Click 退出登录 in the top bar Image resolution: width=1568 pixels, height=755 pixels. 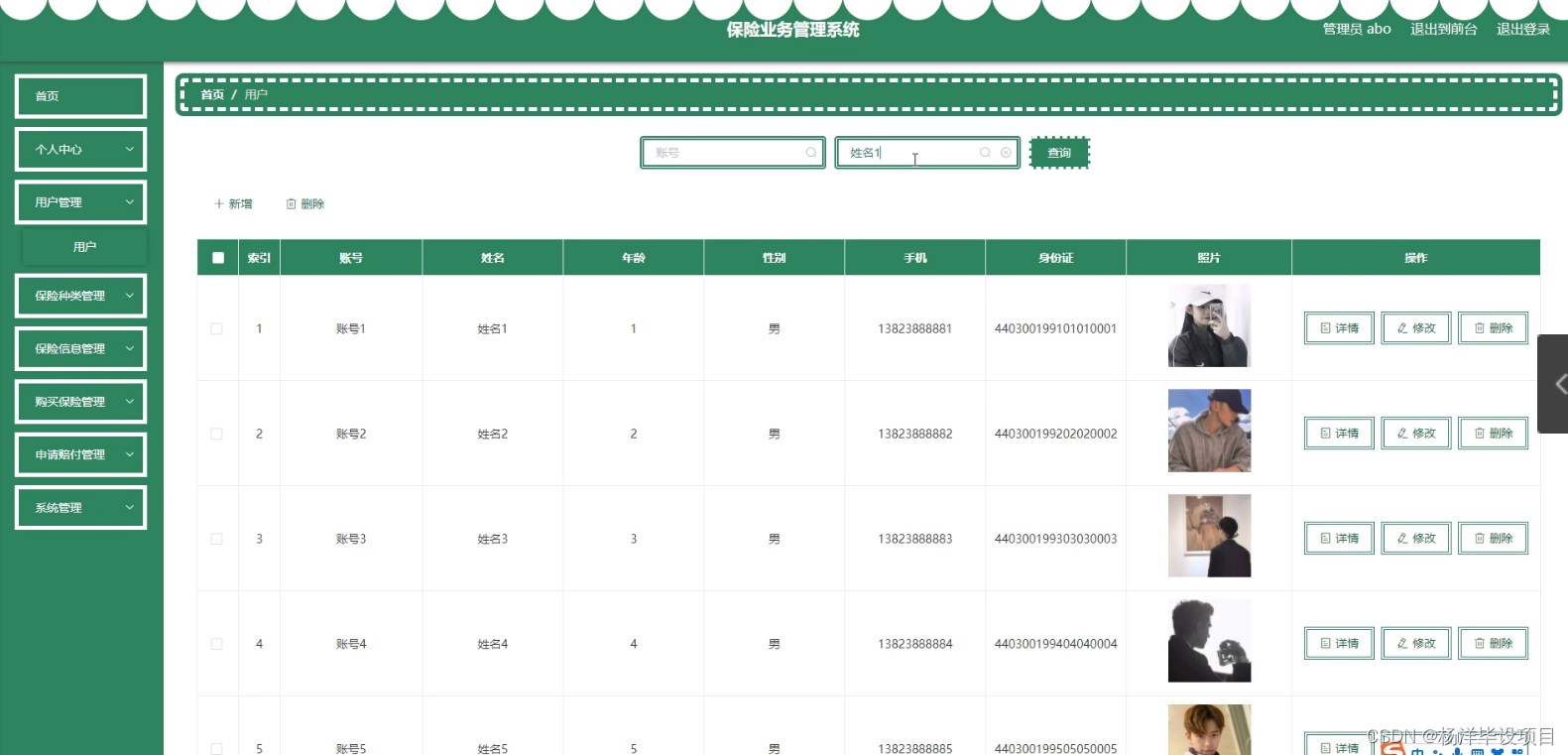pos(1523,29)
